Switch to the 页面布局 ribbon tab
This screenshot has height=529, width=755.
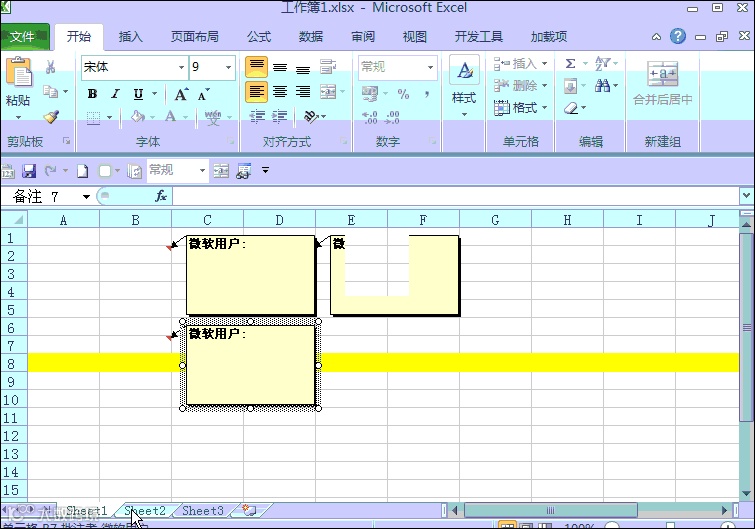point(195,37)
